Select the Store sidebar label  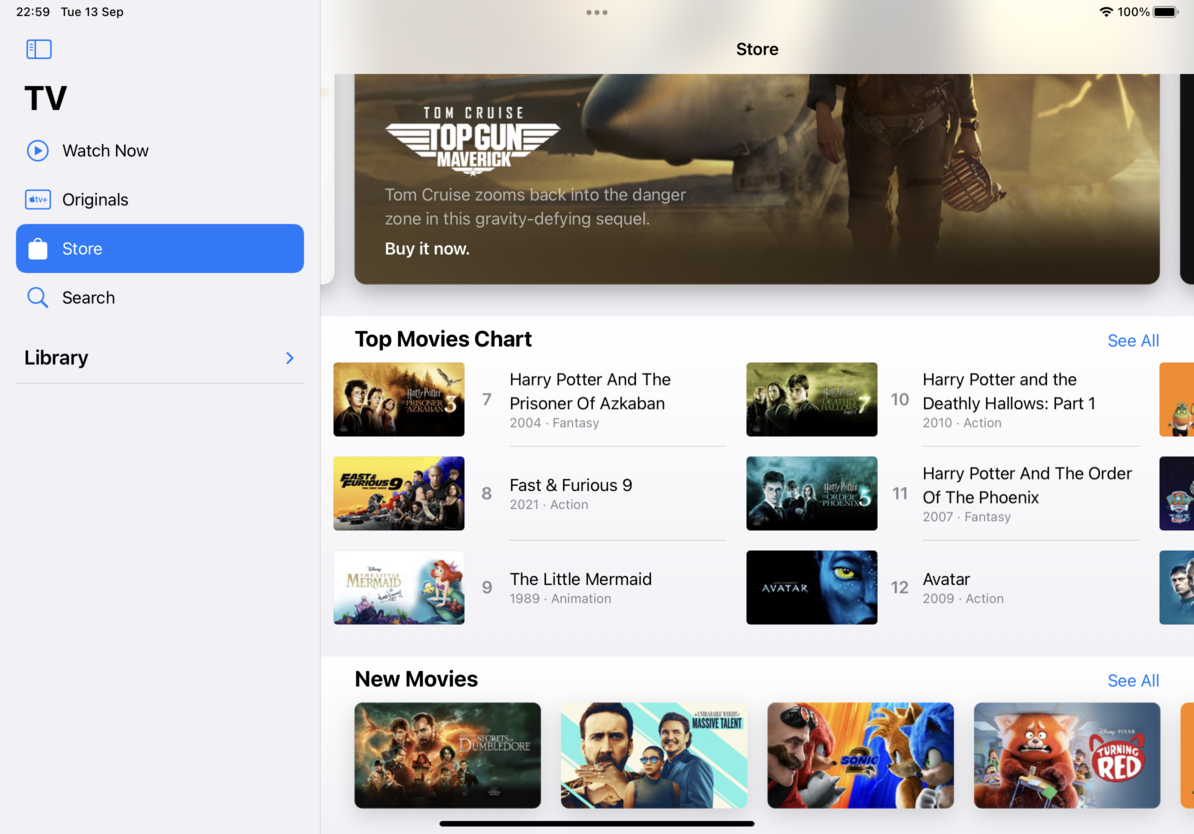coord(82,249)
